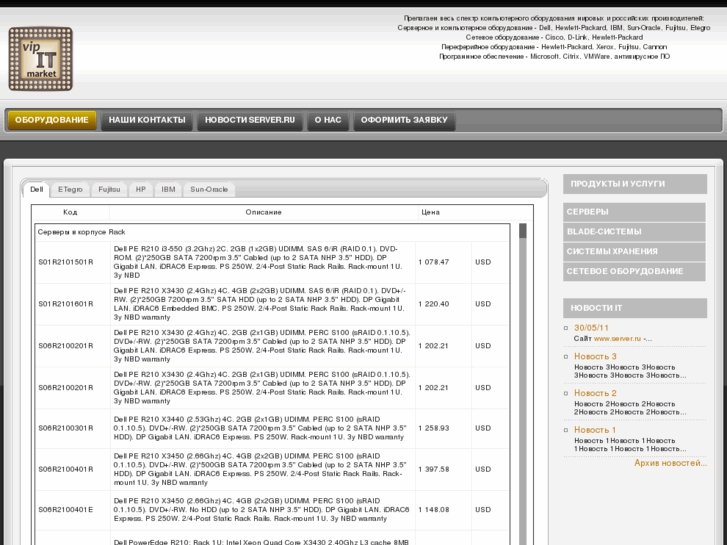The width and height of the screenshot is (727, 545).
Task: Click ОФОРМИТЬ ЗАЯВКУ in the navigation
Action: (x=405, y=120)
